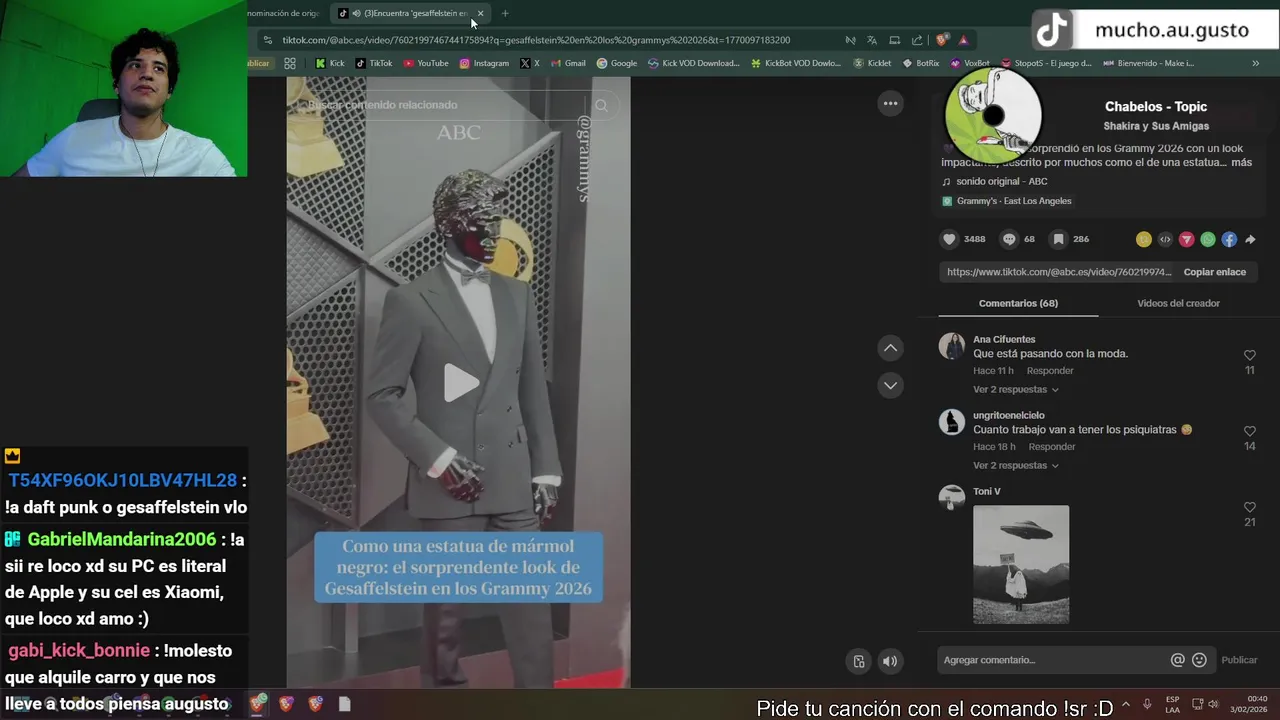Like Ana Cifuentes' comment
Image resolution: width=1280 pixels, height=720 pixels.
coord(1249,355)
